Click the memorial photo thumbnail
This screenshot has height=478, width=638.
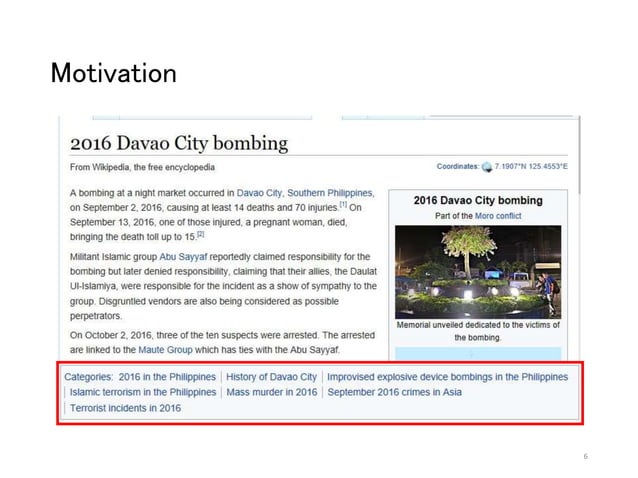(478, 272)
